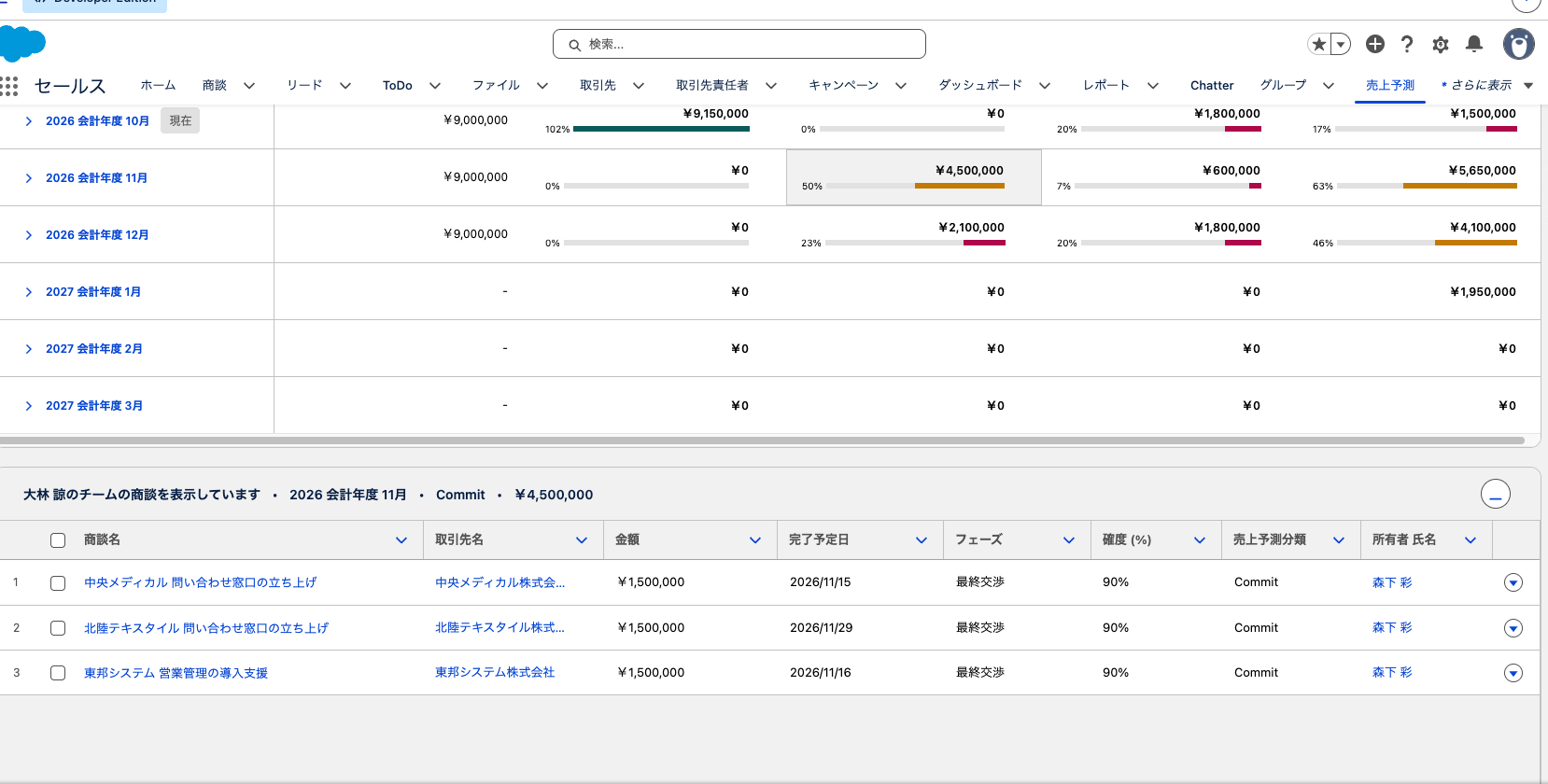Image resolution: width=1548 pixels, height=784 pixels.
Task: Open 東邦システム 営業管理の導入支援 opportunity link
Action: click(x=176, y=673)
